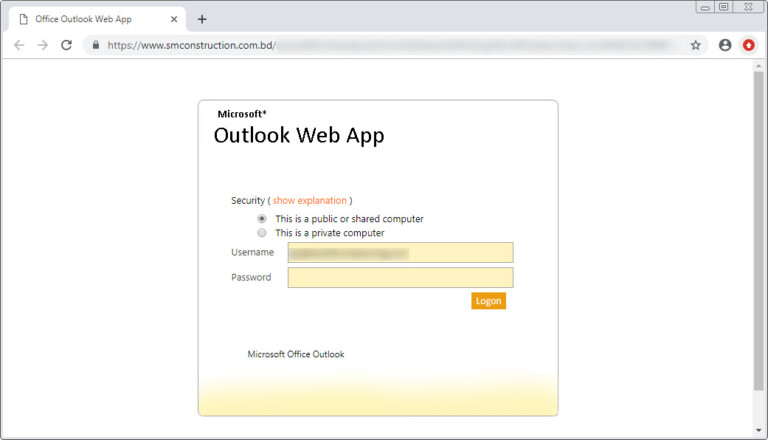Viewport: 768px width, 440px height.
Task: Click the 'Microsoft Office Outlook' footer text
Action: pyautogui.click(x=296, y=354)
